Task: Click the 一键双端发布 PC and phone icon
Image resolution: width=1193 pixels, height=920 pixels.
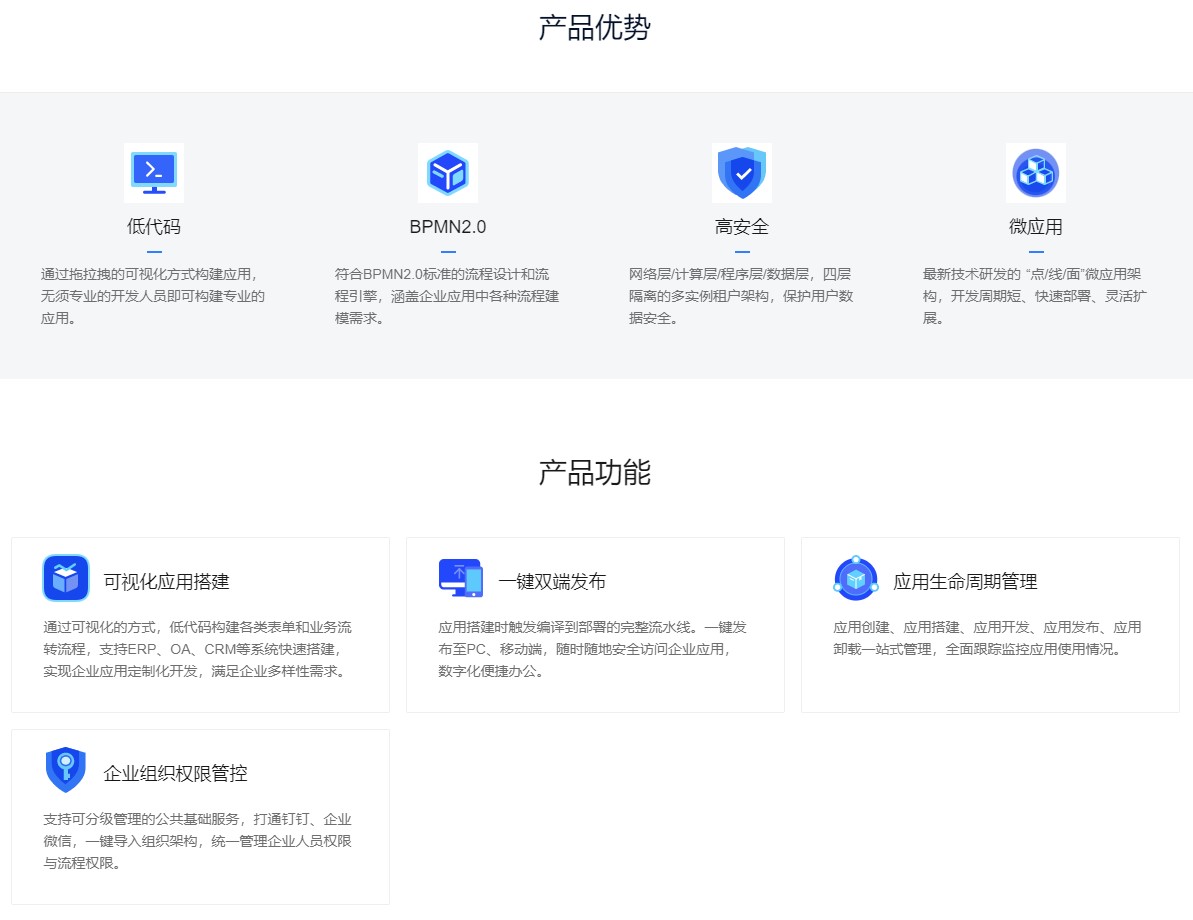Action: click(x=460, y=578)
